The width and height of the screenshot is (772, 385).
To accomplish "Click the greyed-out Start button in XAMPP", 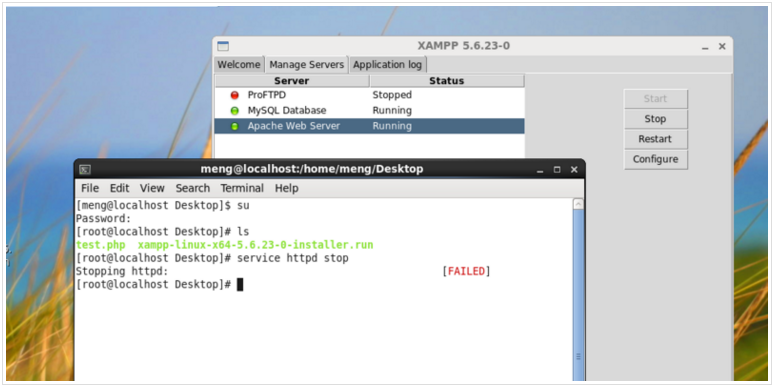I will (655, 98).
